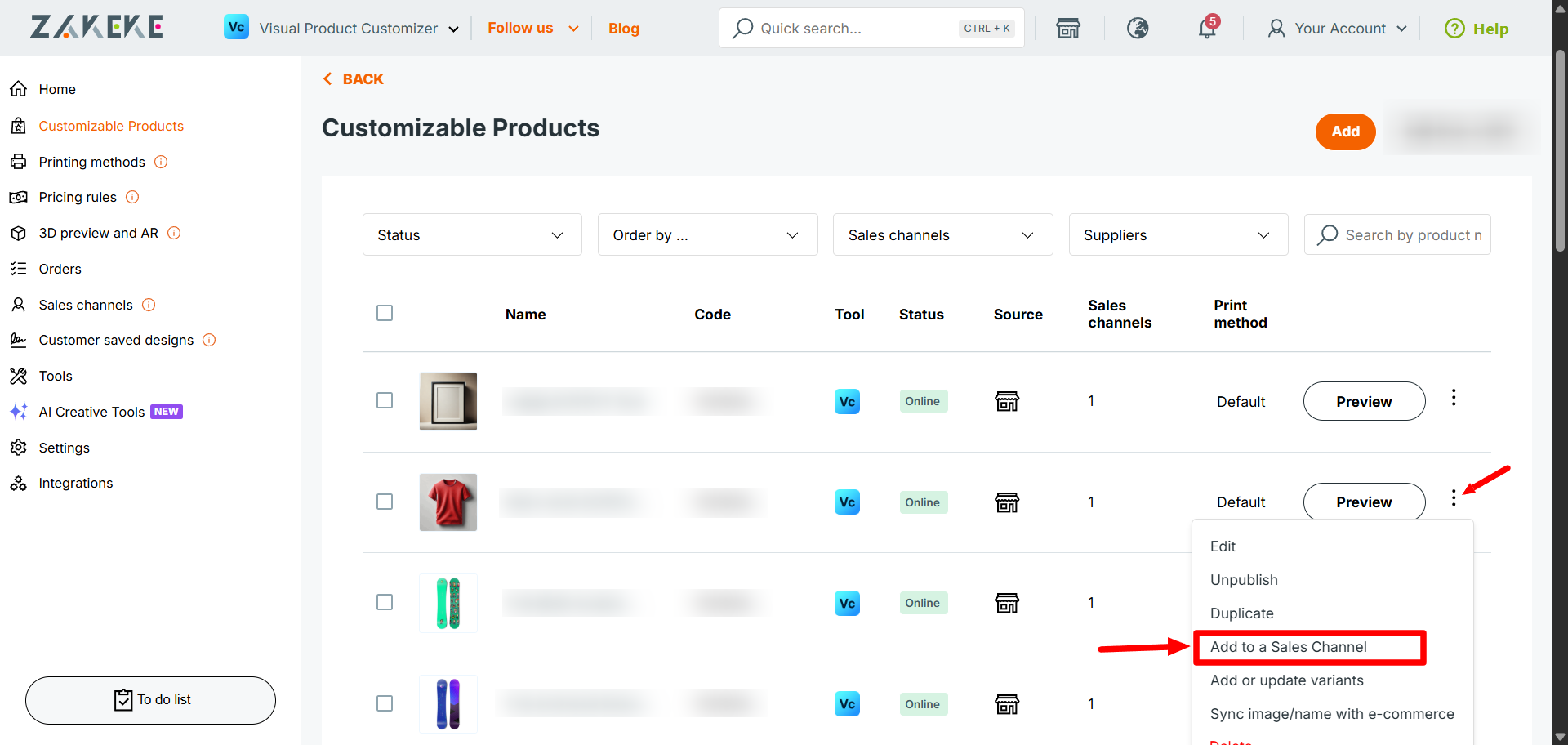Check the green snowboard product checkbox
The height and width of the screenshot is (745, 1568).
[x=385, y=602]
